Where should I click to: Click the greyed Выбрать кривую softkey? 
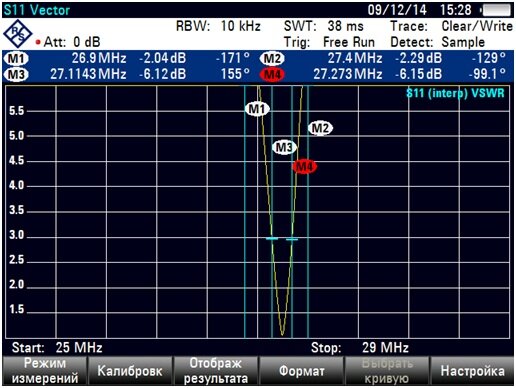[387, 371]
